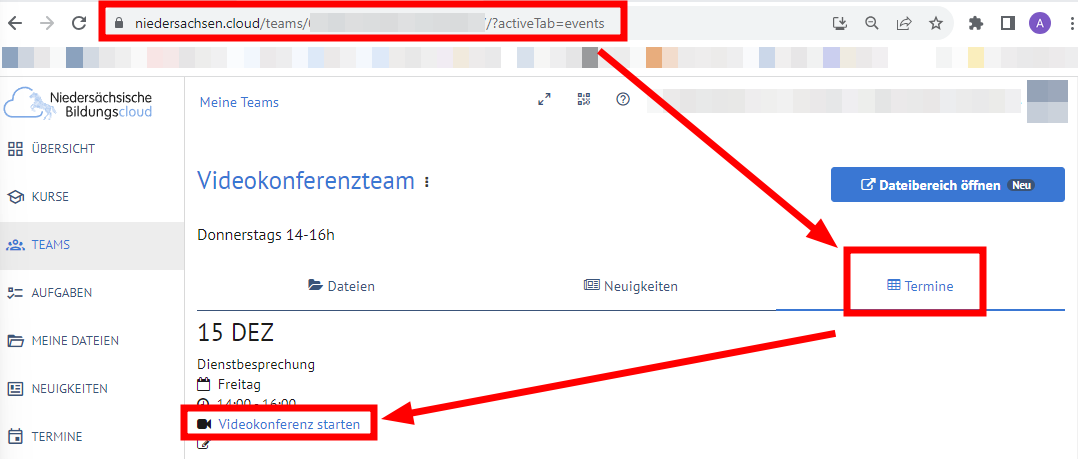Click the browser address bar URL

pos(369,23)
